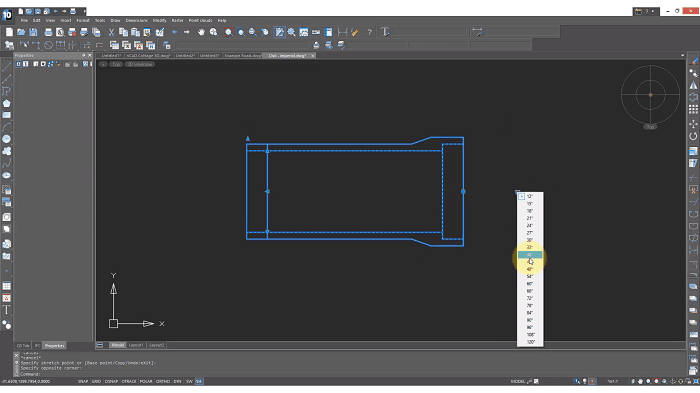The image size is (700, 393).
Task: Toggle the highlighted SM status button
Action: (199, 381)
